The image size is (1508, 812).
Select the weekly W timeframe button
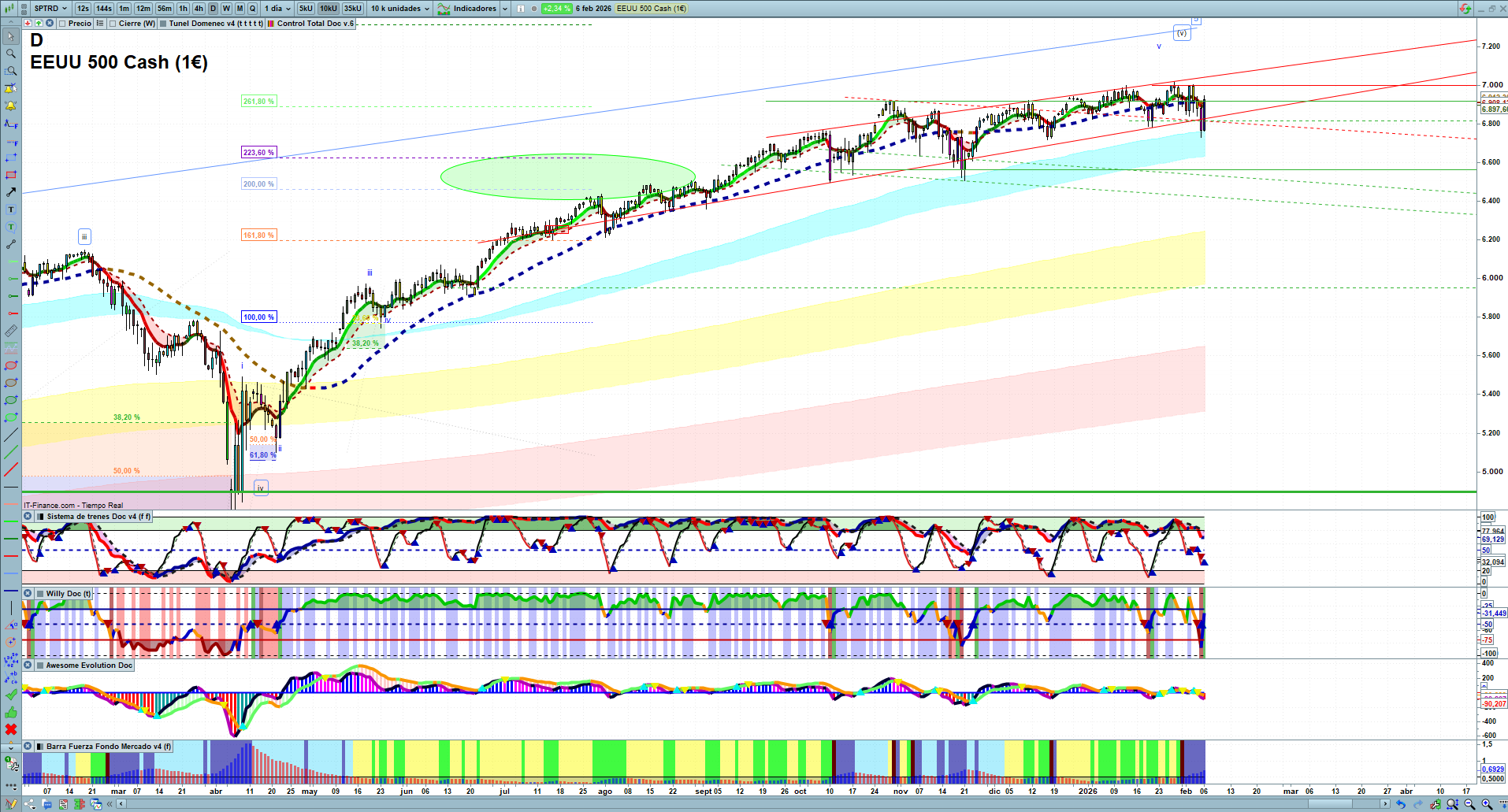[x=226, y=9]
